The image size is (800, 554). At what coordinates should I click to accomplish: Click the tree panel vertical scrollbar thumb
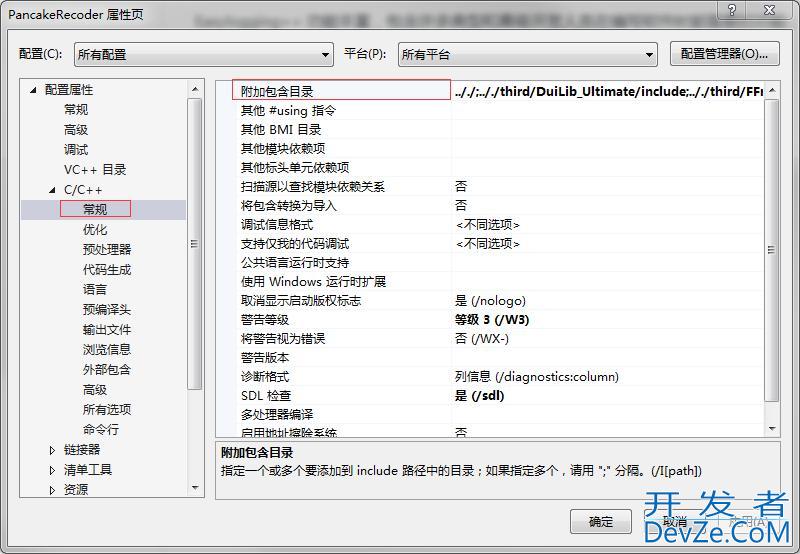pos(194,244)
